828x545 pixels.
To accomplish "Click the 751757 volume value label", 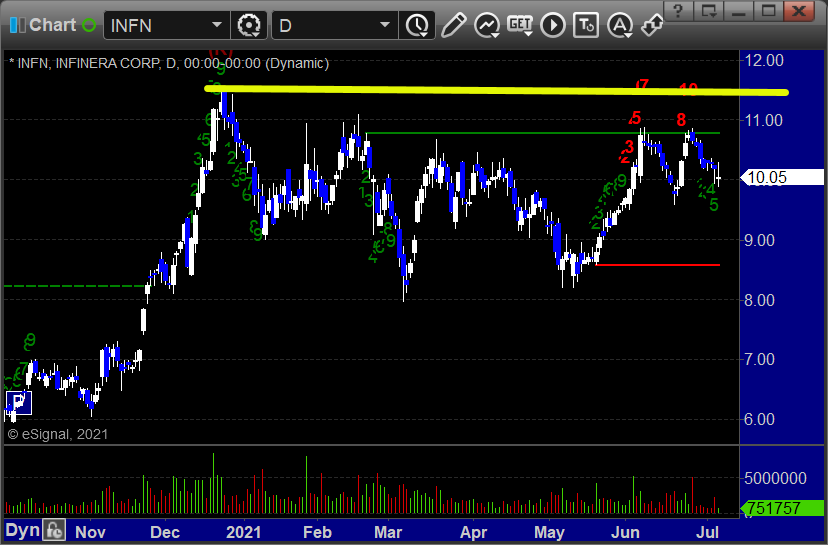I will click(783, 509).
